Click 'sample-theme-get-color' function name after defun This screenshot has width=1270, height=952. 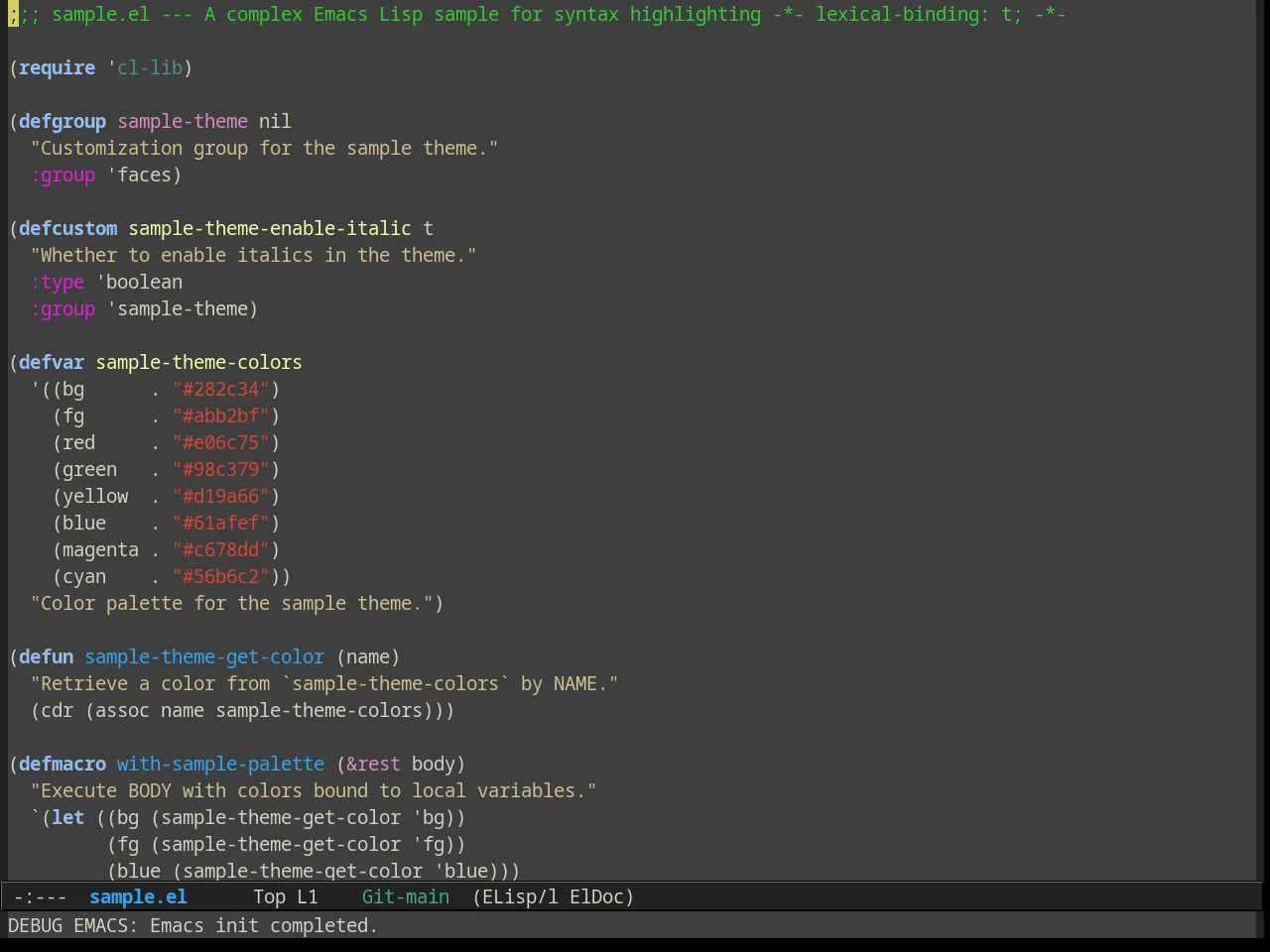(x=204, y=656)
